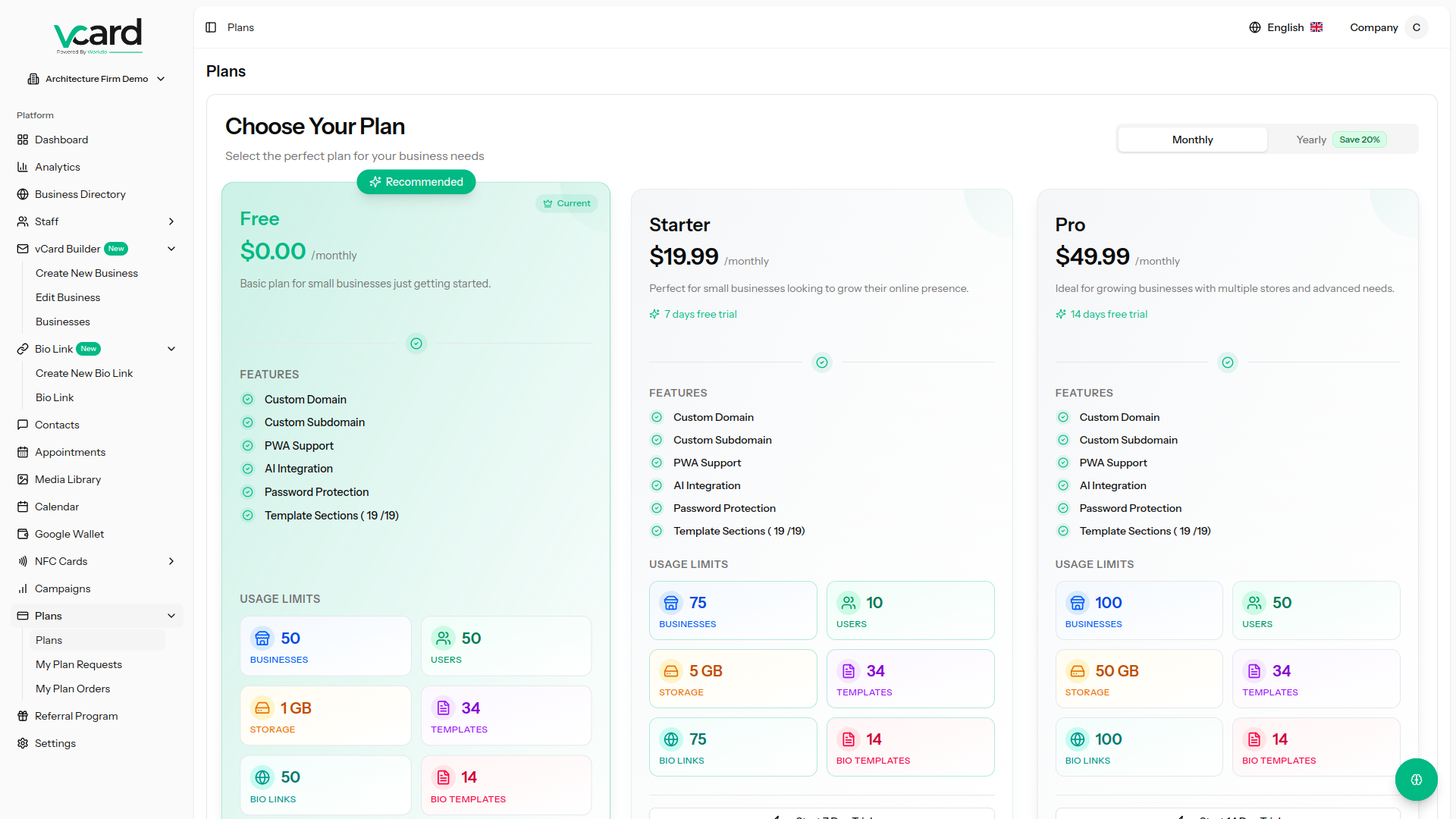Image resolution: width=1456 pixels, height=819 pixels.
Task: Open the English language menu
Action: (x=1285, y=27)
